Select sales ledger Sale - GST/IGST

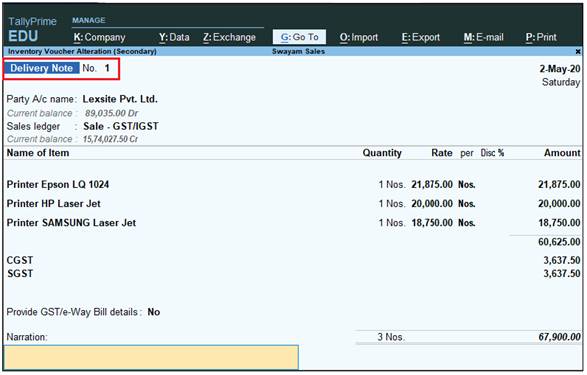[x=121, y=126]
